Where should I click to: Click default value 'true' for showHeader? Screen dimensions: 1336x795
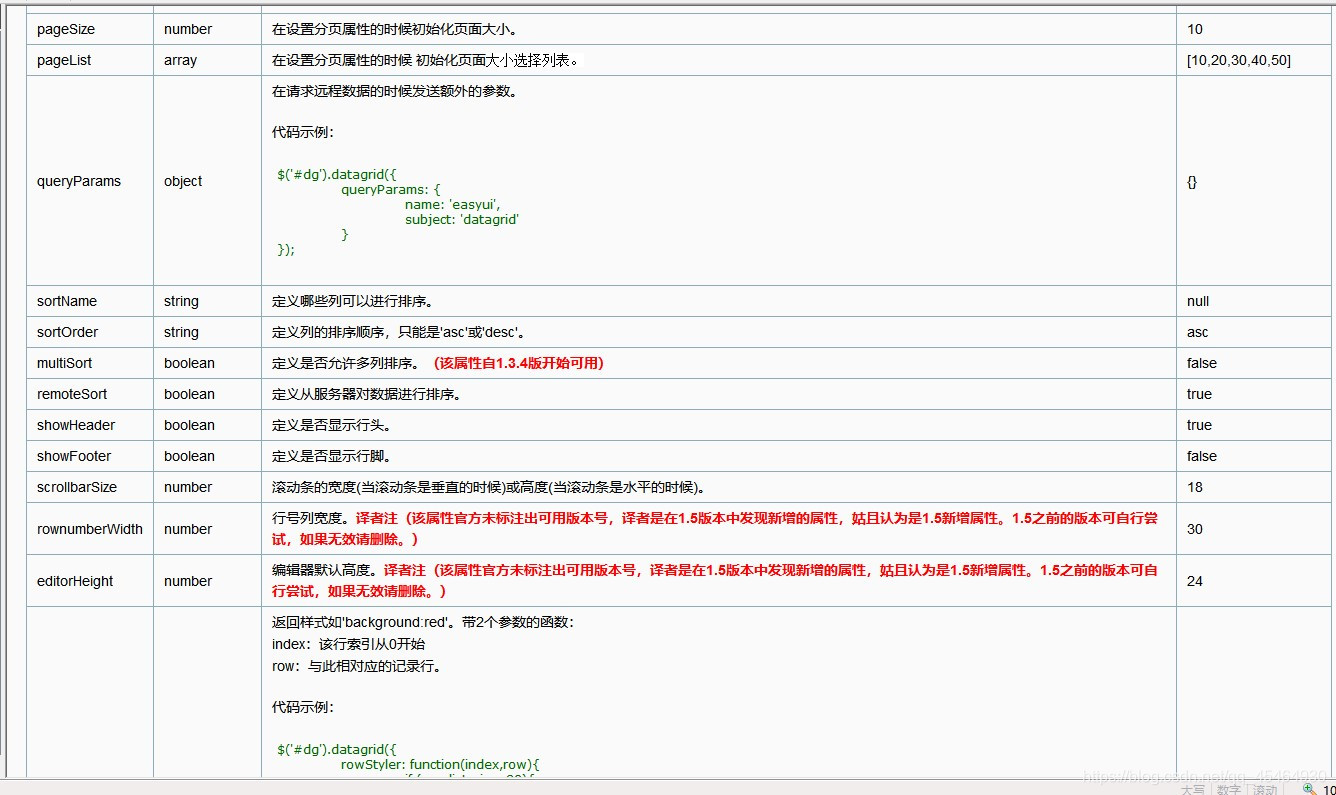tap(1199, 425)
